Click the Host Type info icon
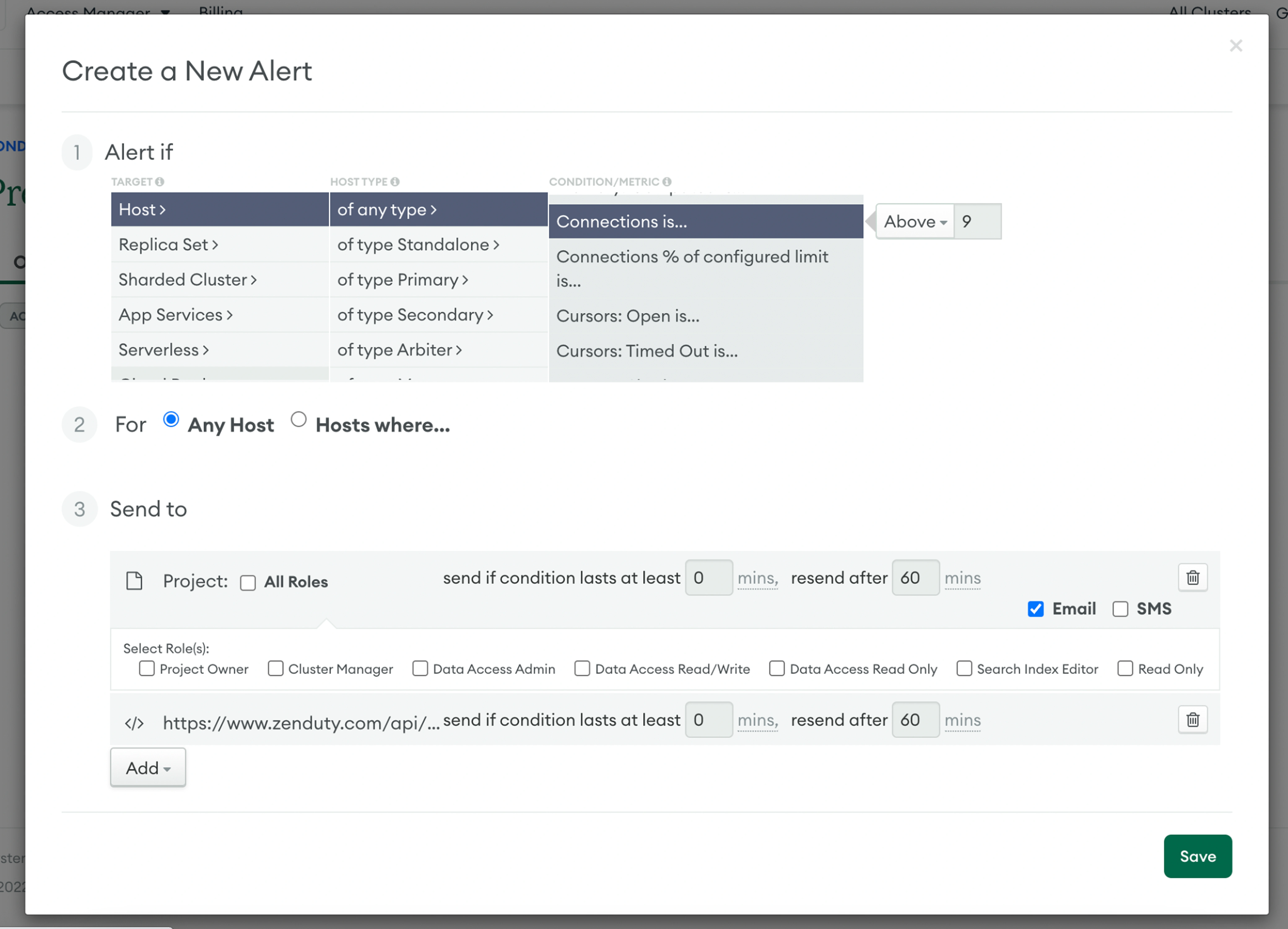The width and height of the screenshot is (1288, 929). 395,182
